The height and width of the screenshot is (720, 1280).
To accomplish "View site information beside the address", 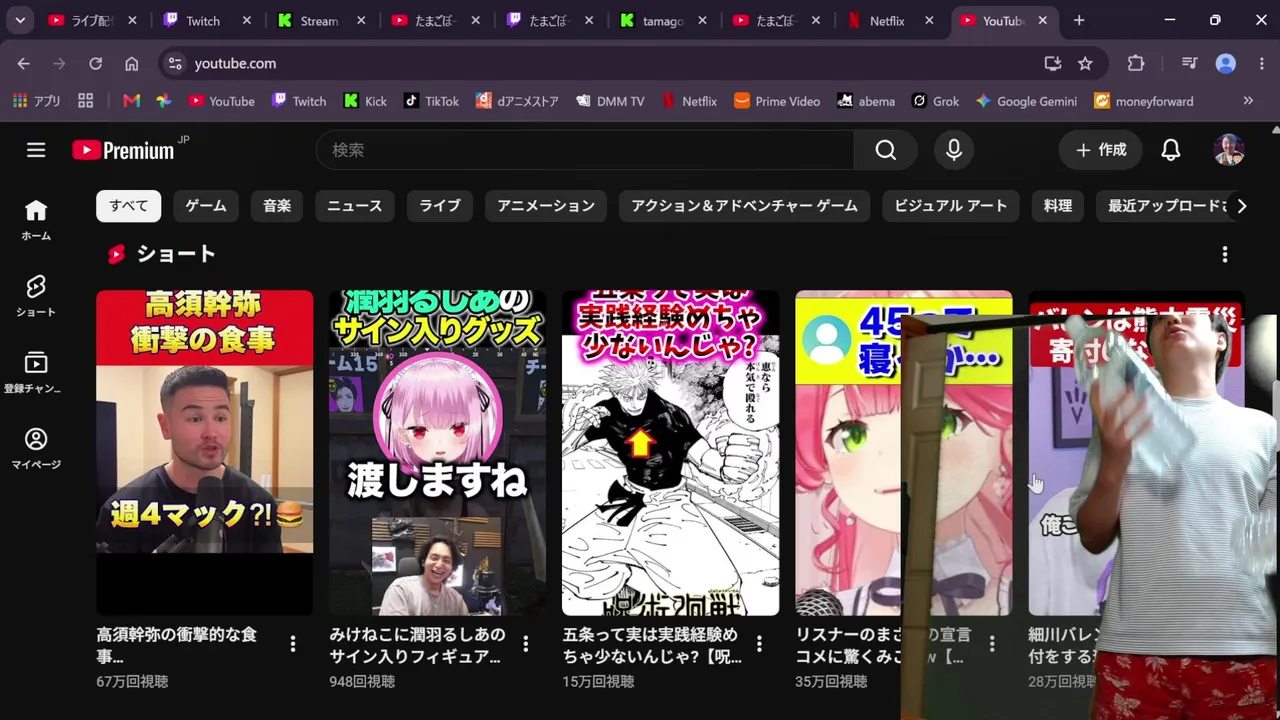I will point(175,63).
